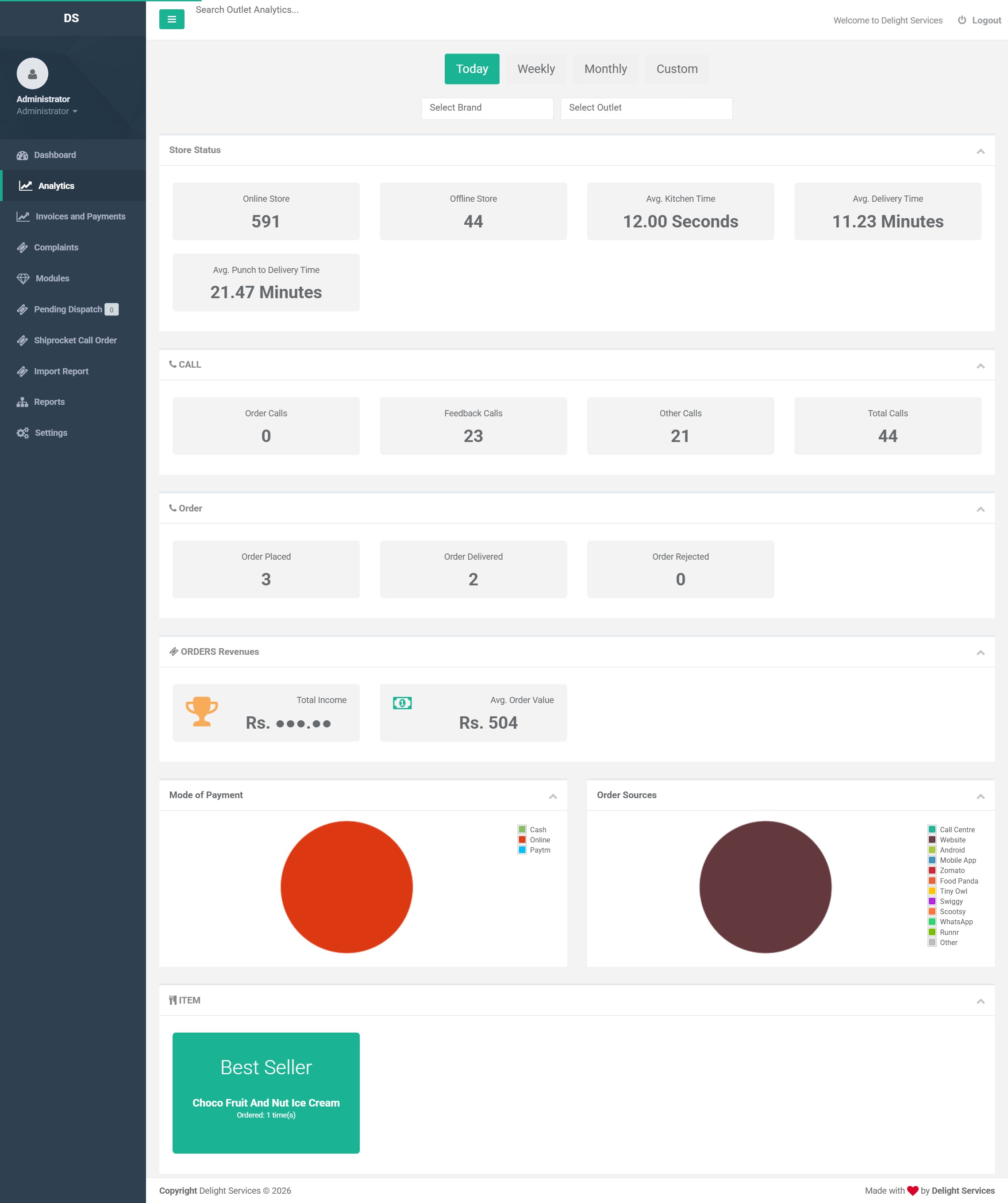Collapse the Order panel

point(981,509)
